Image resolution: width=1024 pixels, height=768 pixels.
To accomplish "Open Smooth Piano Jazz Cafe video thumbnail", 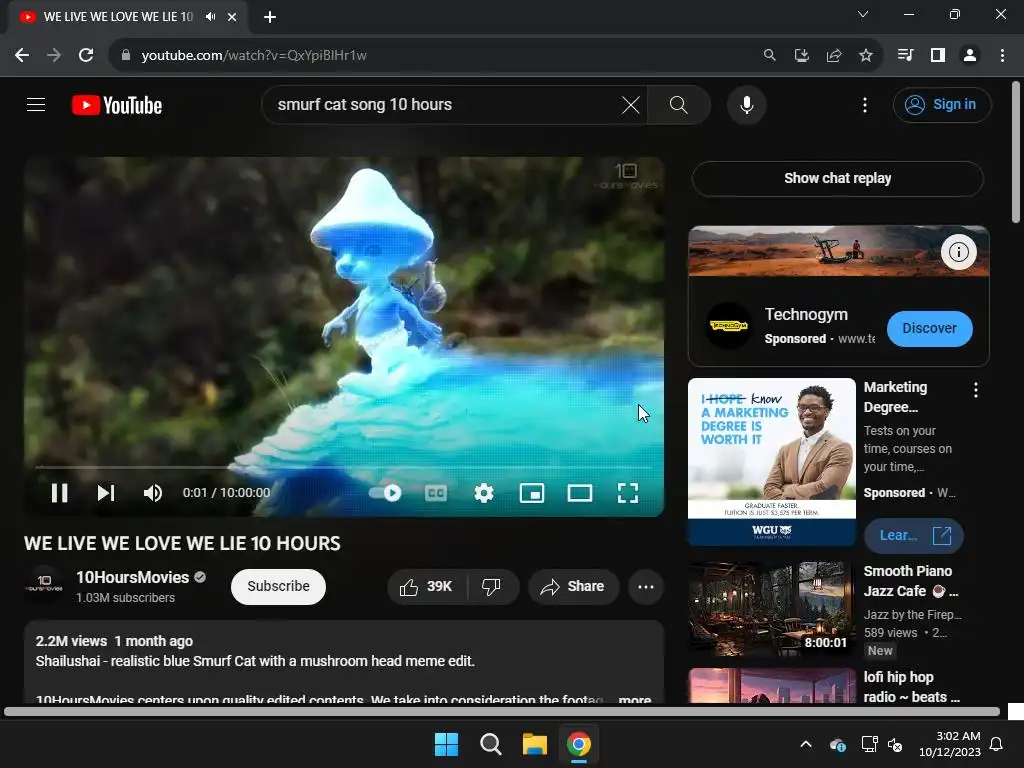I will tap(771, 609).
